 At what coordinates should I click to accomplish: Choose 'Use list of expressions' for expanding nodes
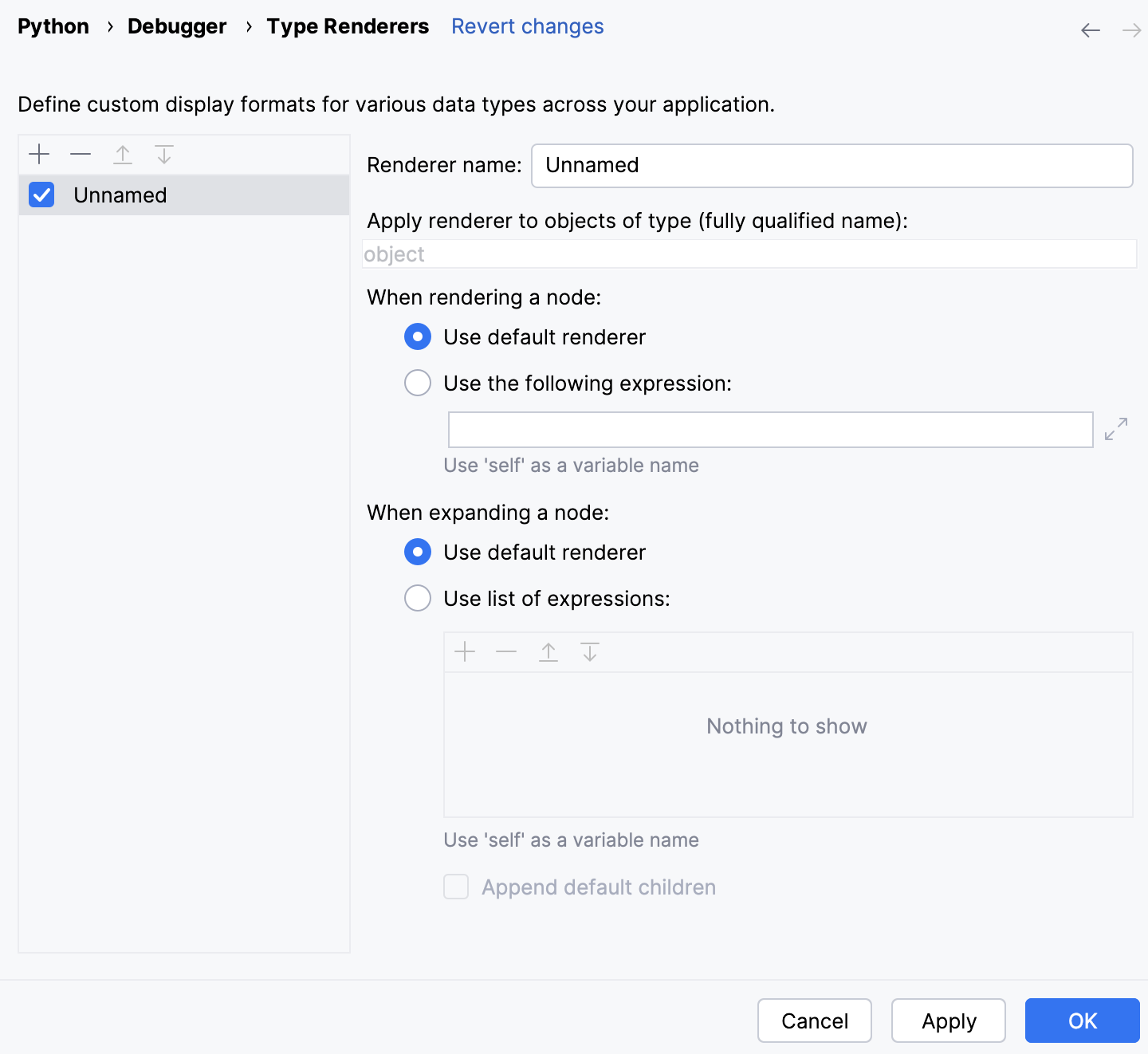point(417,598)
